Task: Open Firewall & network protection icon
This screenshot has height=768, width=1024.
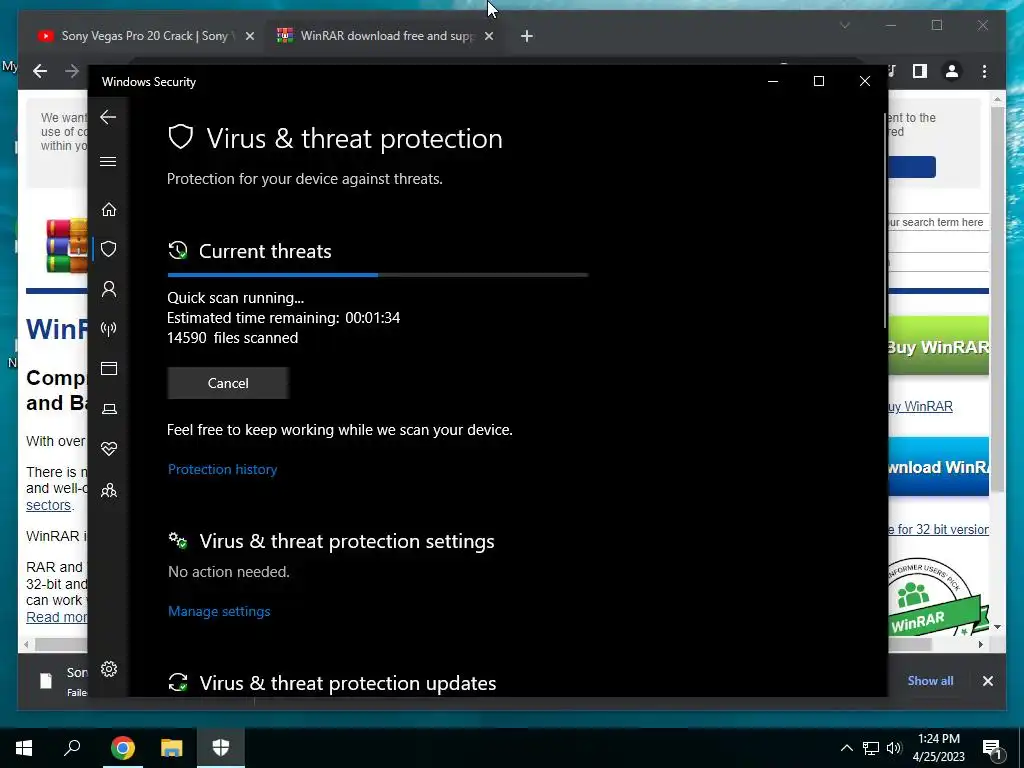Action: pos(109,328)
